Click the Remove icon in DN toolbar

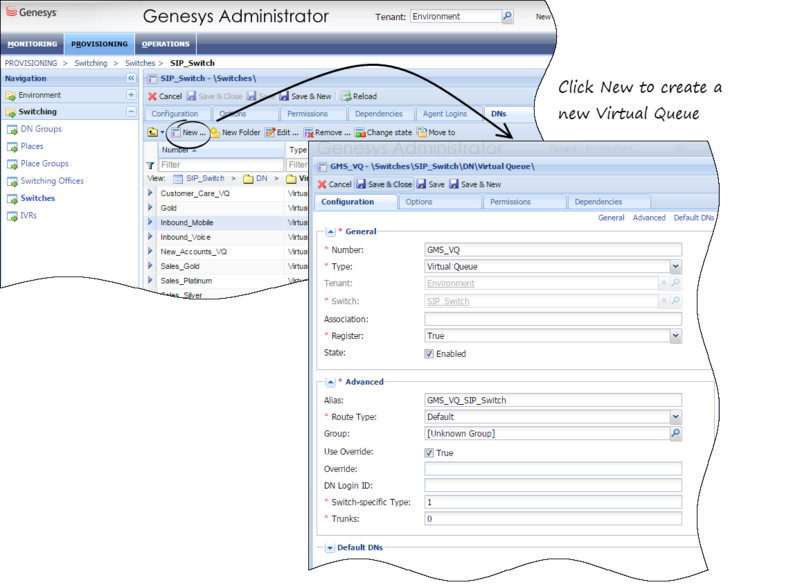(x=308, y=133)
